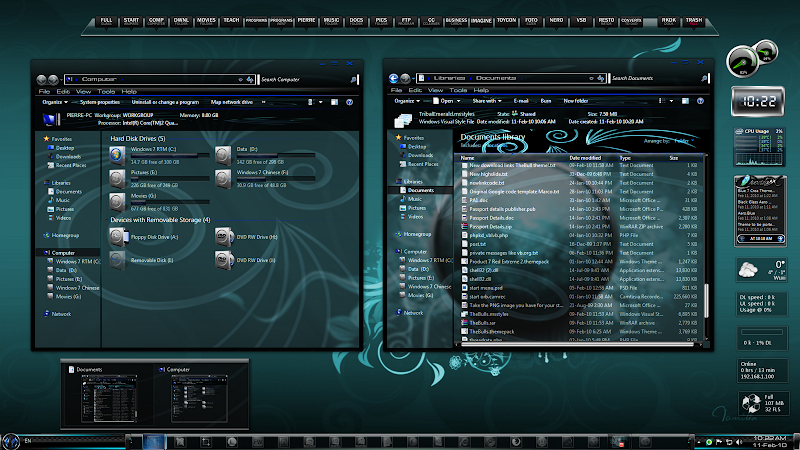The image size is (800, 450).
Task: Open the MOVIES dock item
Action: [x=206, y=21]
